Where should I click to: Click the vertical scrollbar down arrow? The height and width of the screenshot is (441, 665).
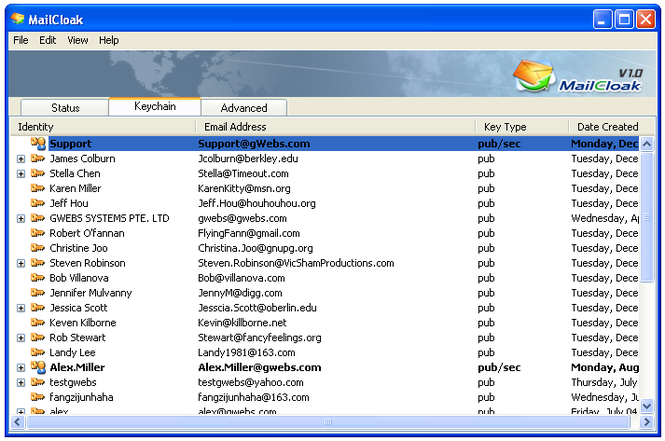tap(647, 407)
